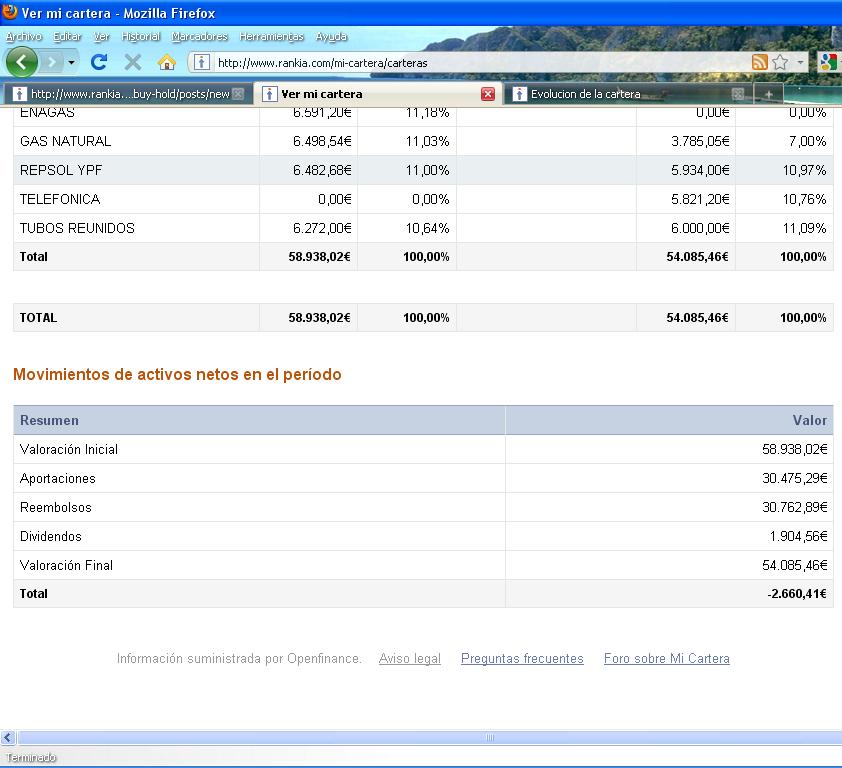Reload the current page

99,62
